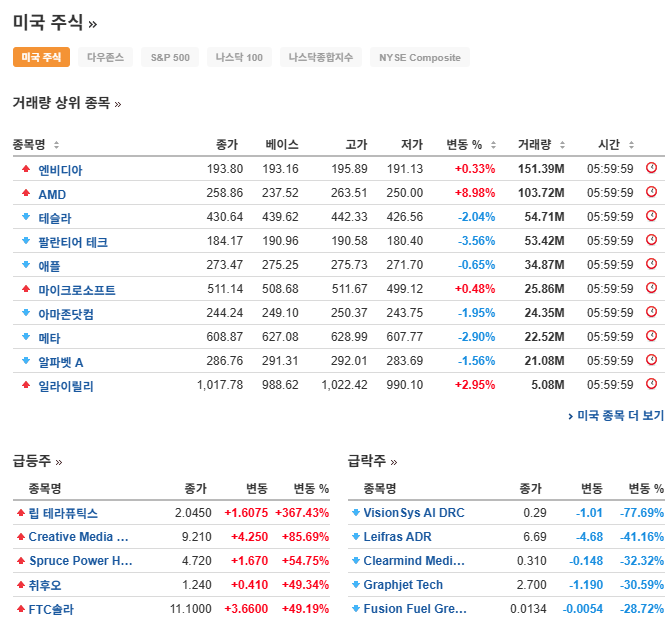Screen dimensions: 672x620
Task: Click AMD's +8.98% change value
Action: point(475,193)
